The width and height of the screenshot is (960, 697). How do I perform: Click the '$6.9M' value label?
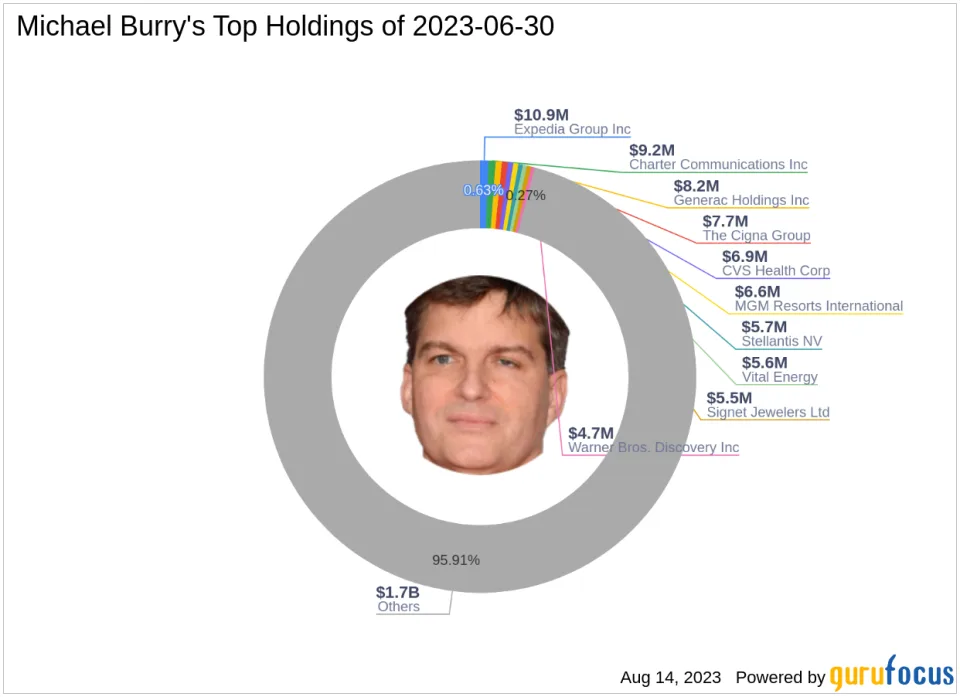[744, 257]
